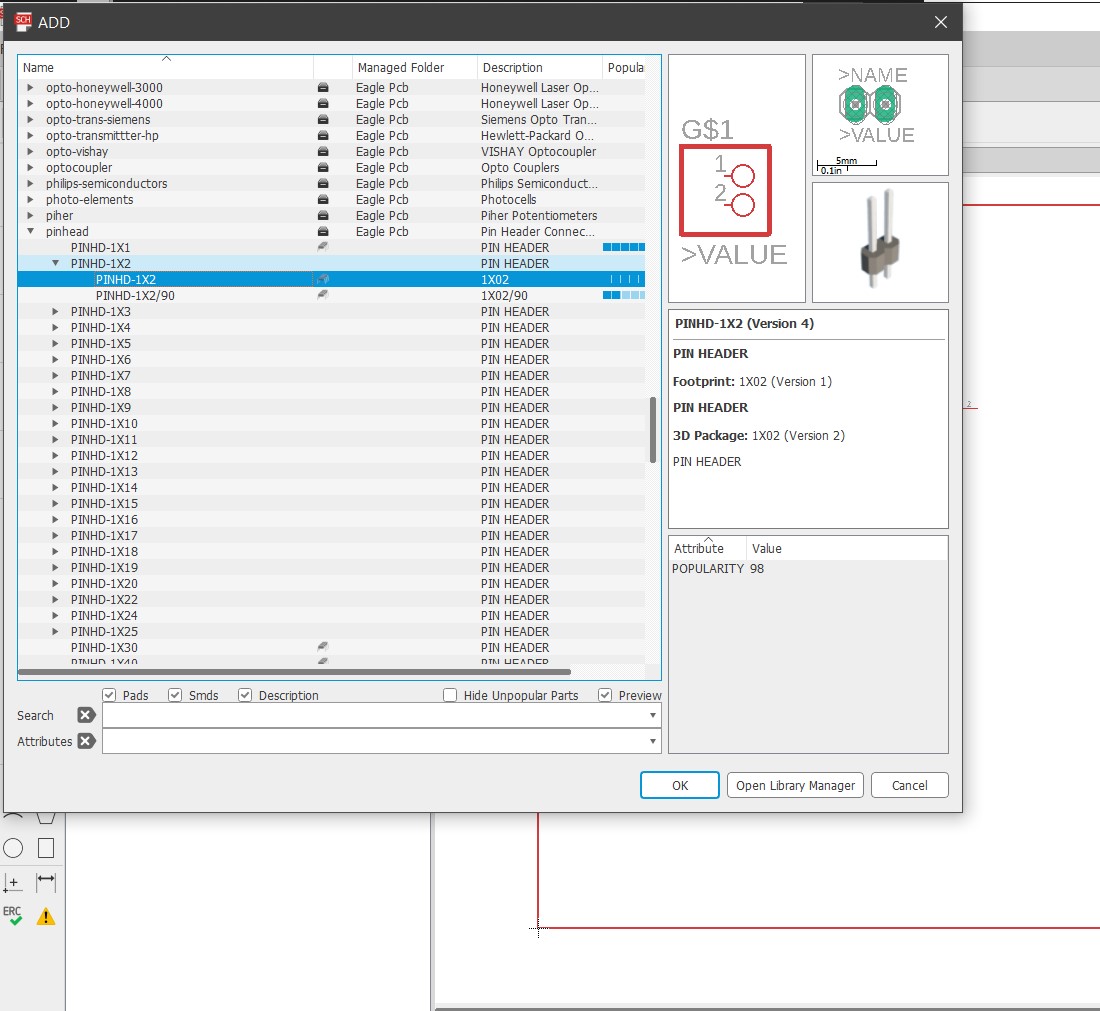Click the library list vertical scrollbar
The height and width of the screenshot is (1011, 1100).
[654, 430]
